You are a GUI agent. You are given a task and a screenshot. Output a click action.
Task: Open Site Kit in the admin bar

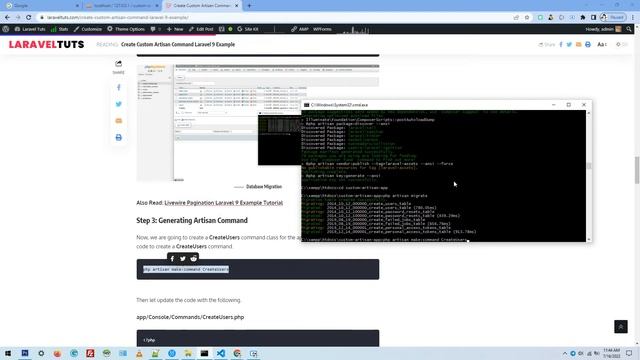pyautogui.click(x=248, y=29)
